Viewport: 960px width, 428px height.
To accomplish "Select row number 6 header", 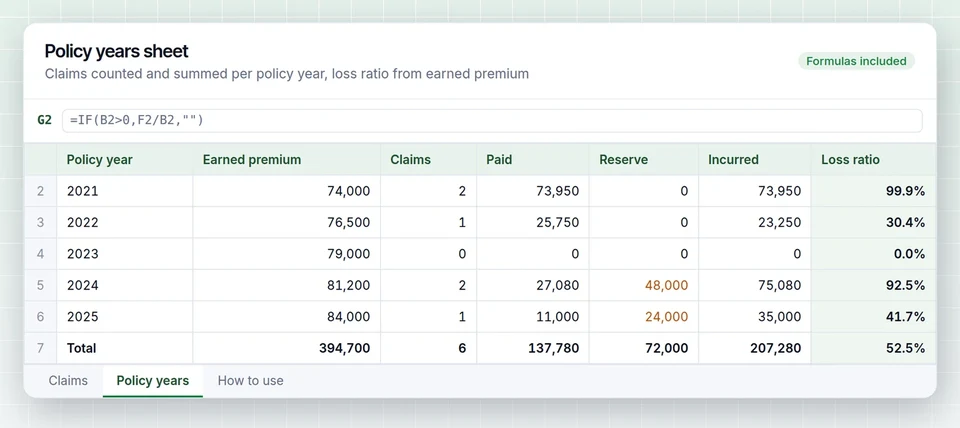I will (40, 317).
